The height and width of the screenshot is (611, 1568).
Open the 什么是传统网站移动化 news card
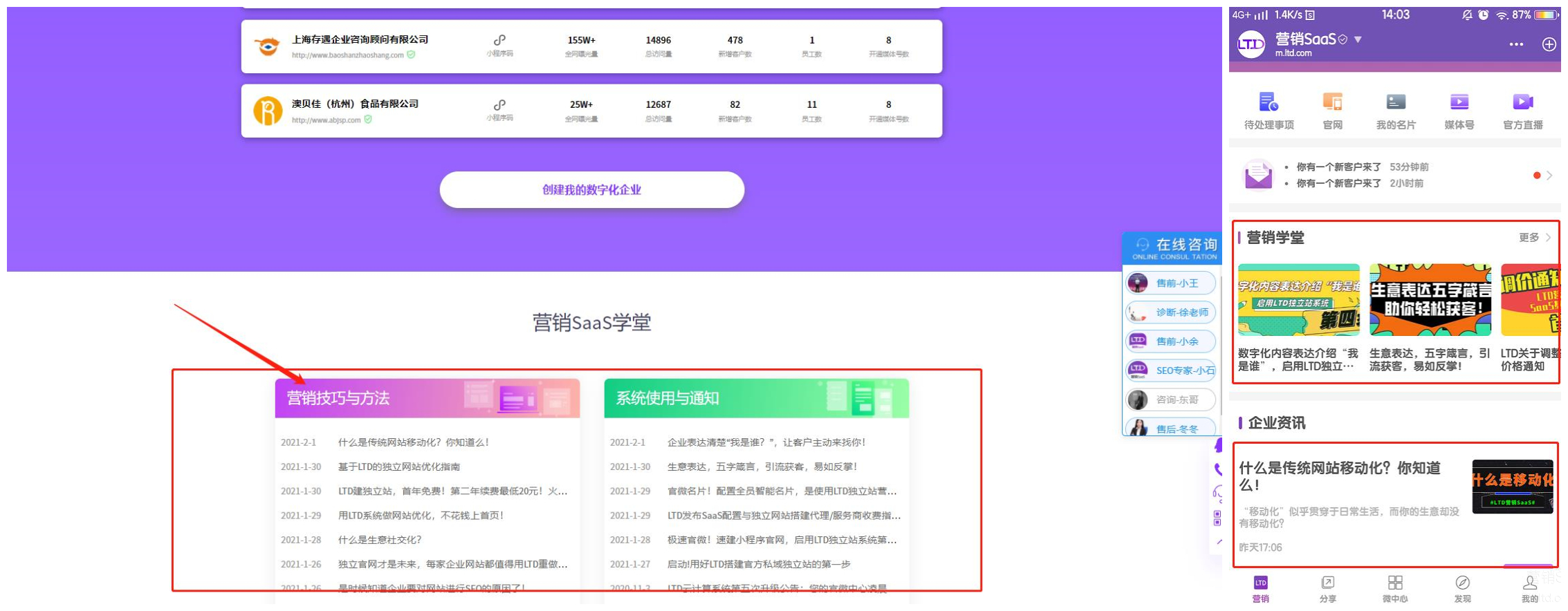coord(1395,505)
